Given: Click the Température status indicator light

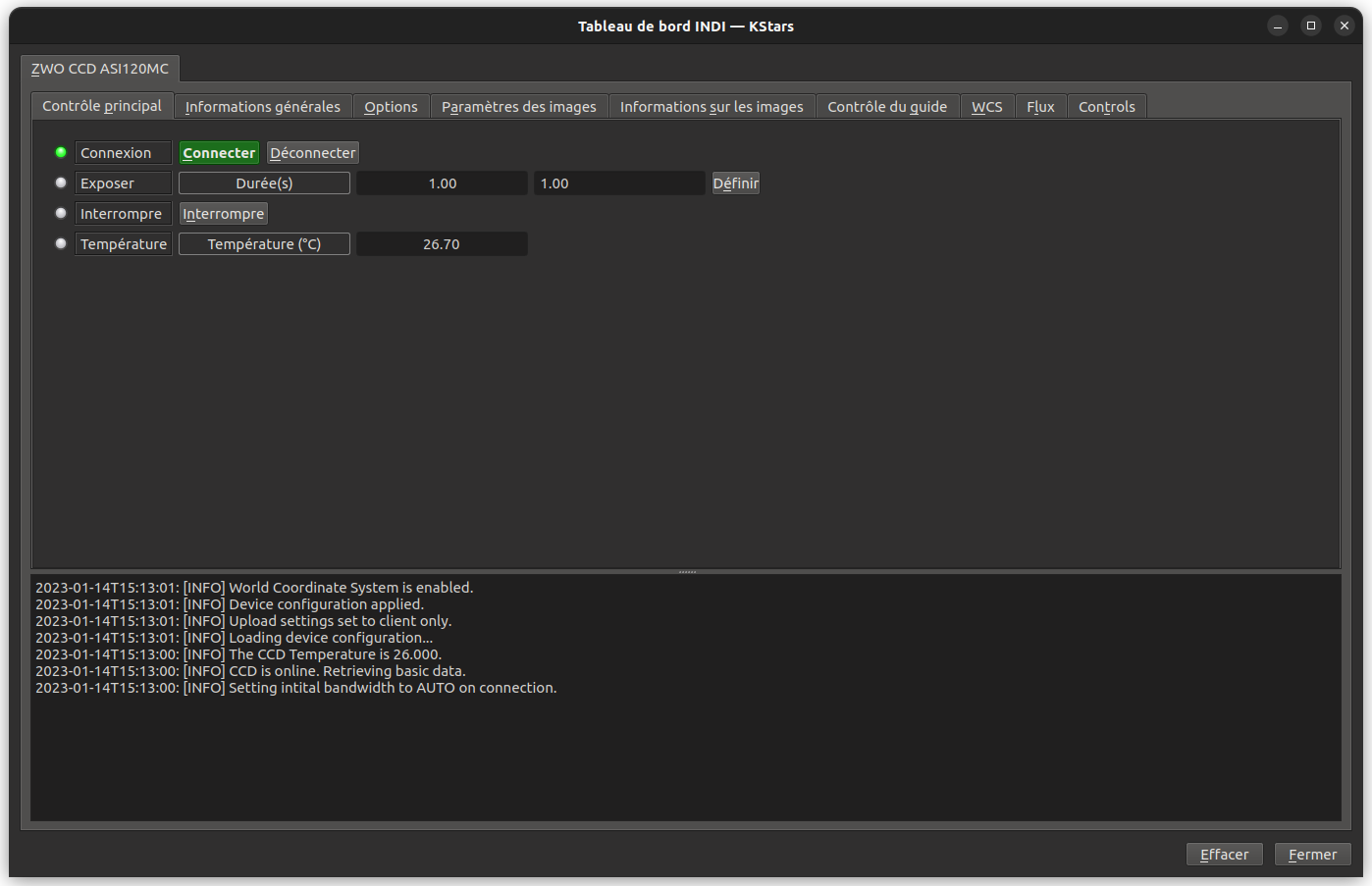Looking at the screenshot, I should pyautogui.click(x=61, y=243).
